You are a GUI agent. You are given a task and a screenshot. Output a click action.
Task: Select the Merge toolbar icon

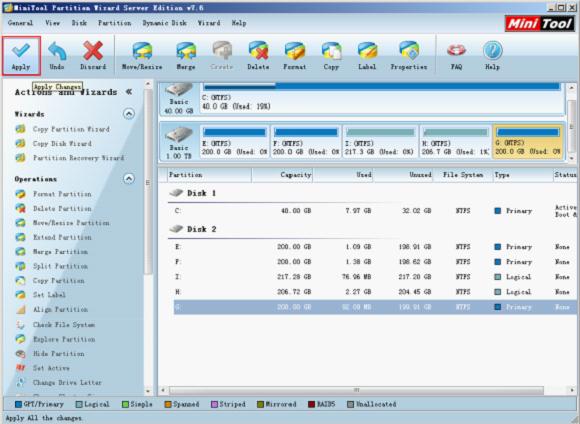coord(186,51)
